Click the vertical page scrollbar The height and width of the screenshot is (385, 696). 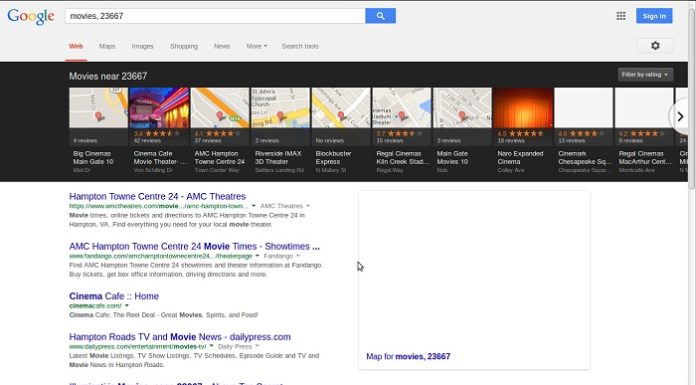pos(692,98)
